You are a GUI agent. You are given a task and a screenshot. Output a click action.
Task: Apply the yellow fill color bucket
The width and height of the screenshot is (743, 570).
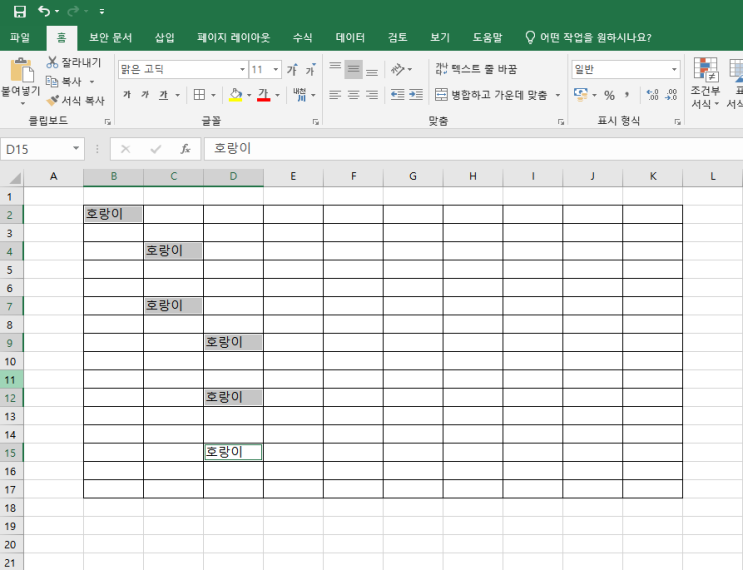236,95
